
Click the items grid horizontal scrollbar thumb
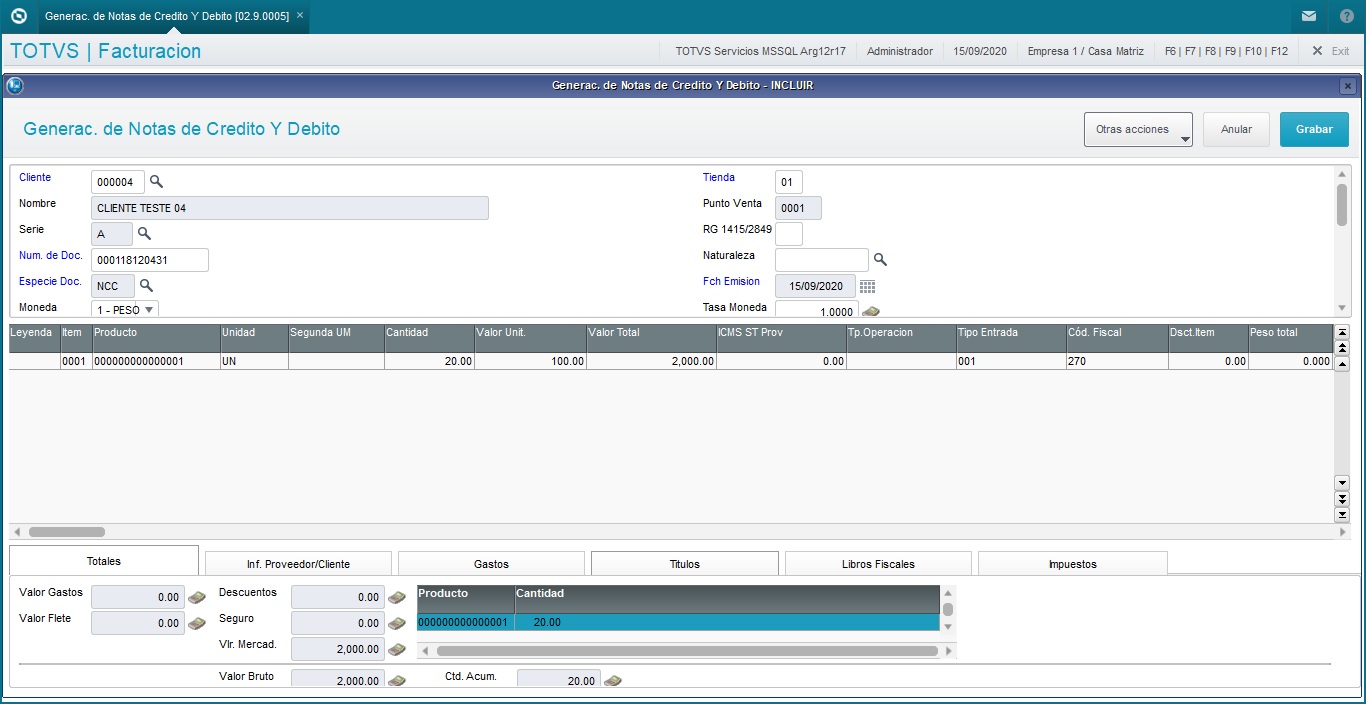(x=67, y=532)
